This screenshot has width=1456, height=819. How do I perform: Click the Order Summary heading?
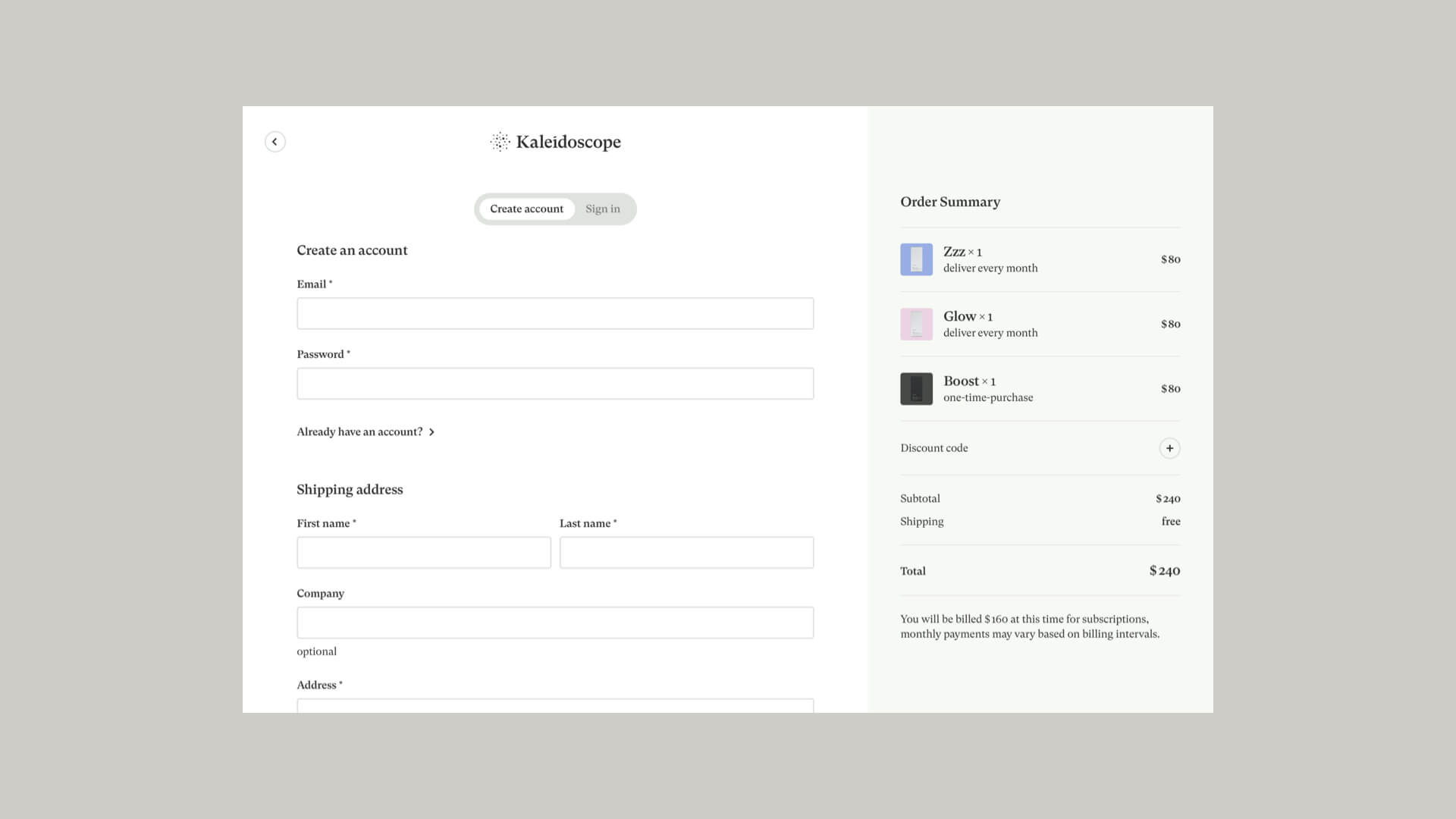tap(949, 202)
